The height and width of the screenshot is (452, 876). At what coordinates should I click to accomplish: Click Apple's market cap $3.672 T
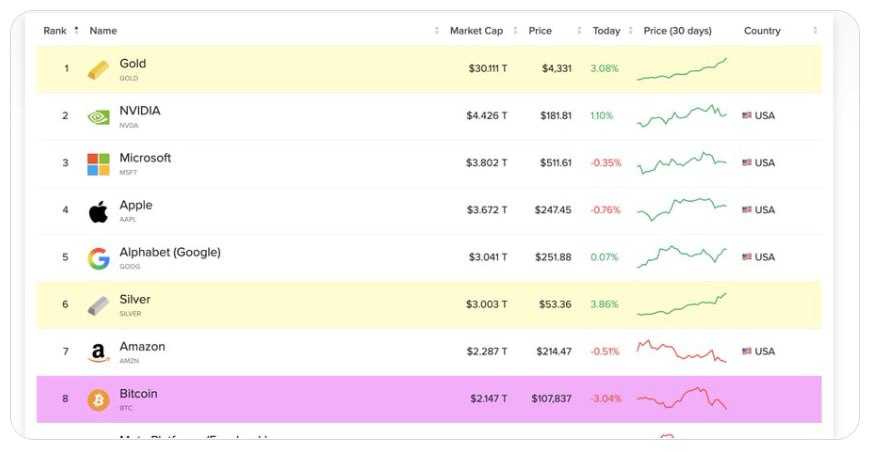487,210
